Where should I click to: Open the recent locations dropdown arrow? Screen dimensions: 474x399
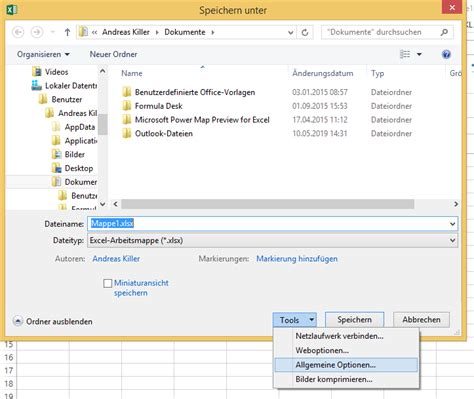(53, 32)
